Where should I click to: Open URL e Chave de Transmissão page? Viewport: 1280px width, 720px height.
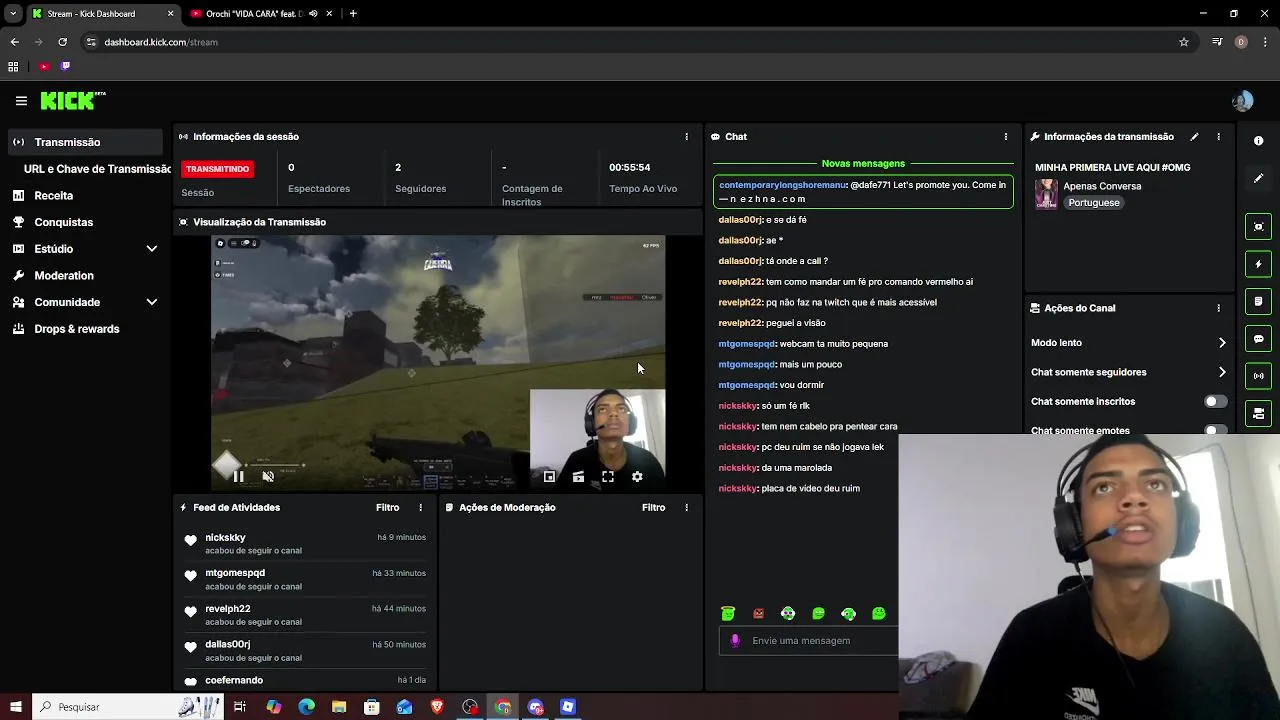coord(97,169)
